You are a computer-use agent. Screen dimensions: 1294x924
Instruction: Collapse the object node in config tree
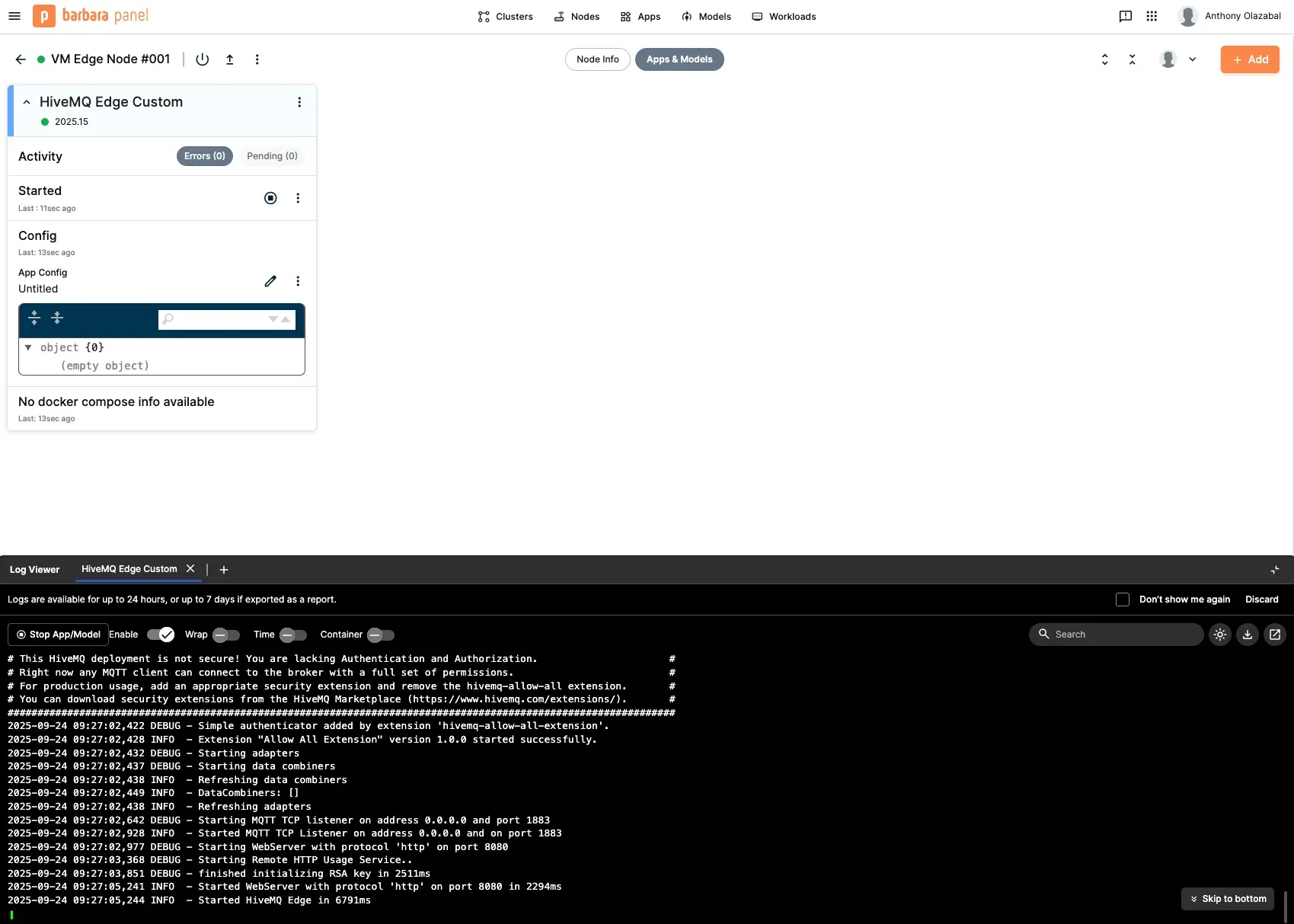(28, 347)
